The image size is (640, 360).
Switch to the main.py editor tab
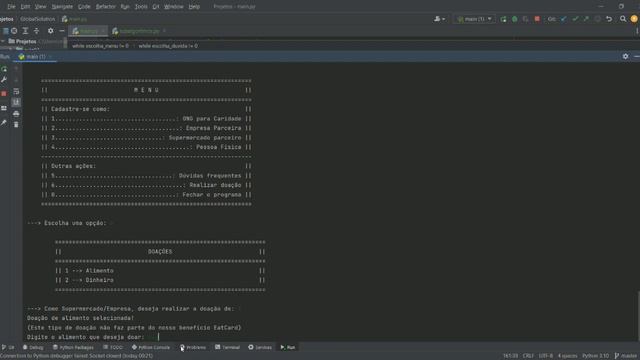[89, 31]
